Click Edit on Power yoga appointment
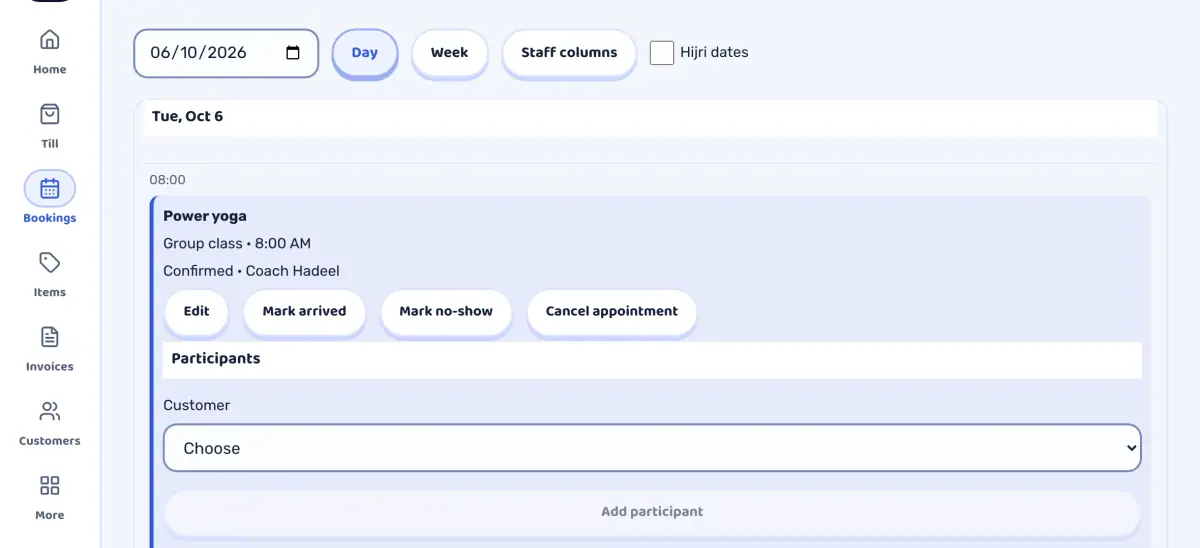Image resolution: width=1200 pixels, height=548 pixels. pyautogui.click(x=197, y=312)
